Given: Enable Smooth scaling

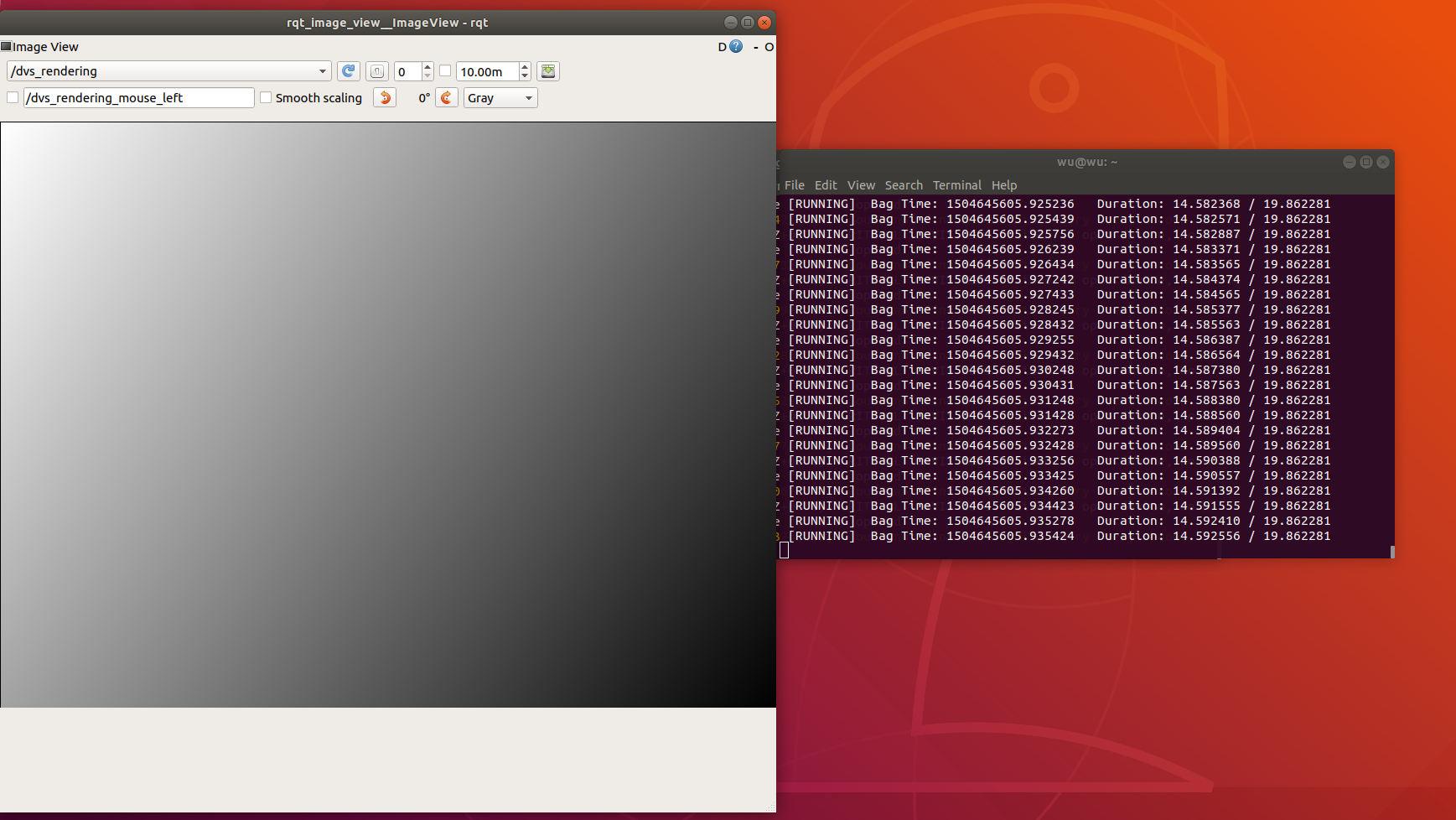Looking at the screenshot, I should tap(266, 97).
